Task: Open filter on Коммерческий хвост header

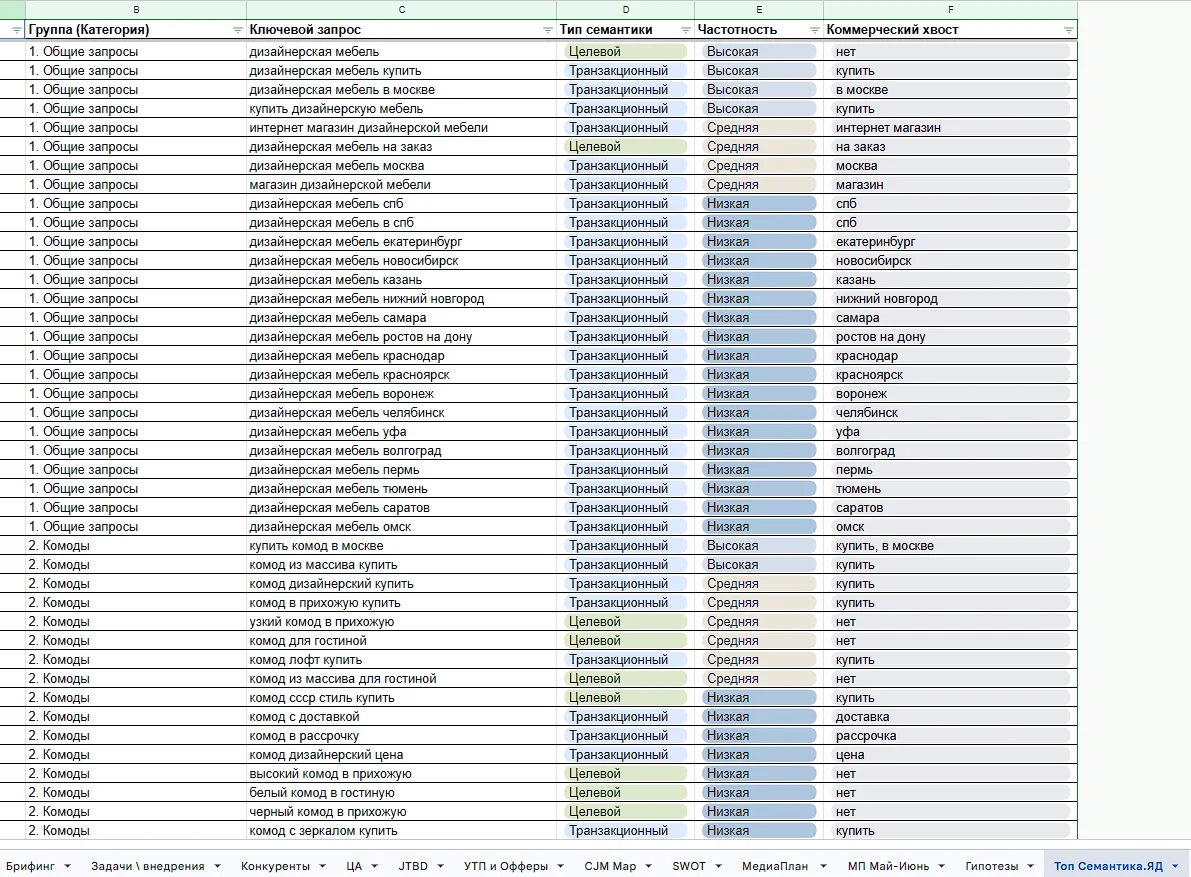Action: [x=1069, y=30]
